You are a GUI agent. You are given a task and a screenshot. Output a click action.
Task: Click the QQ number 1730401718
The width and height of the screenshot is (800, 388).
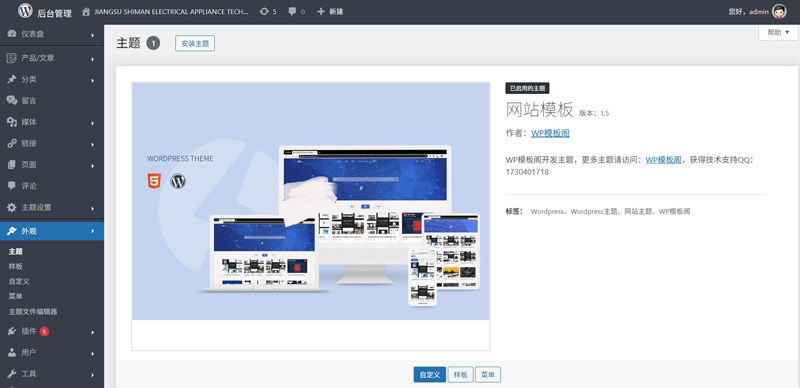click(x=527, y=172)
